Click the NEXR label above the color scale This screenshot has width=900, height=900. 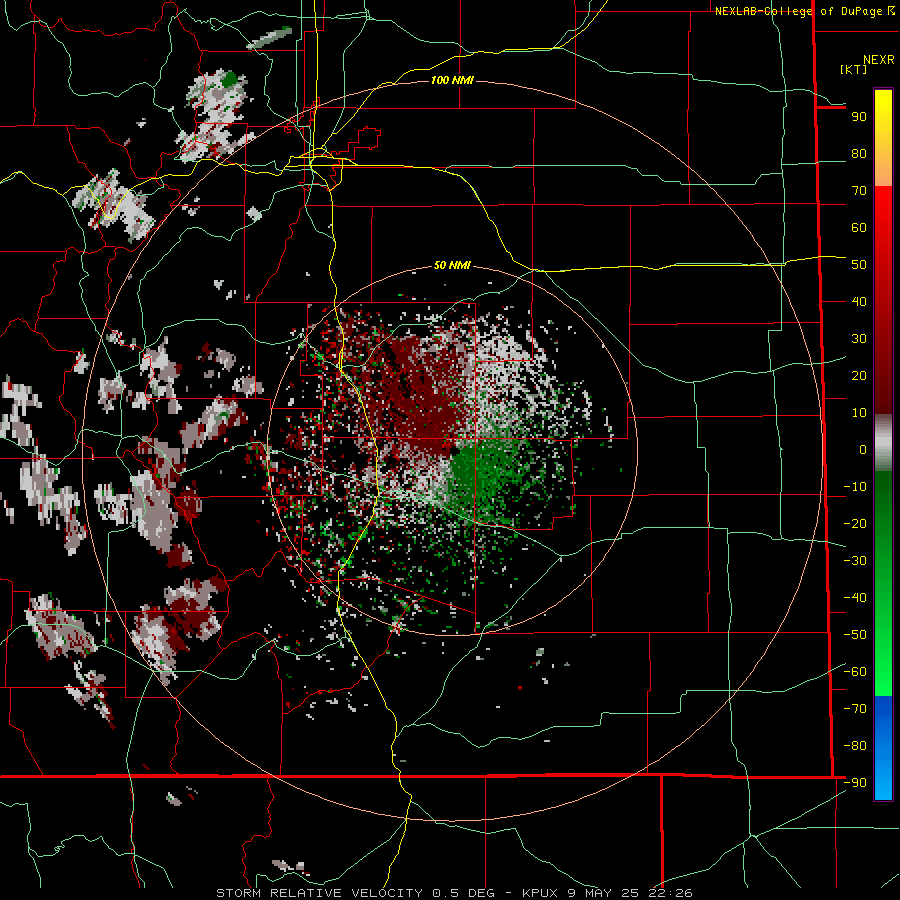[878, 60]
